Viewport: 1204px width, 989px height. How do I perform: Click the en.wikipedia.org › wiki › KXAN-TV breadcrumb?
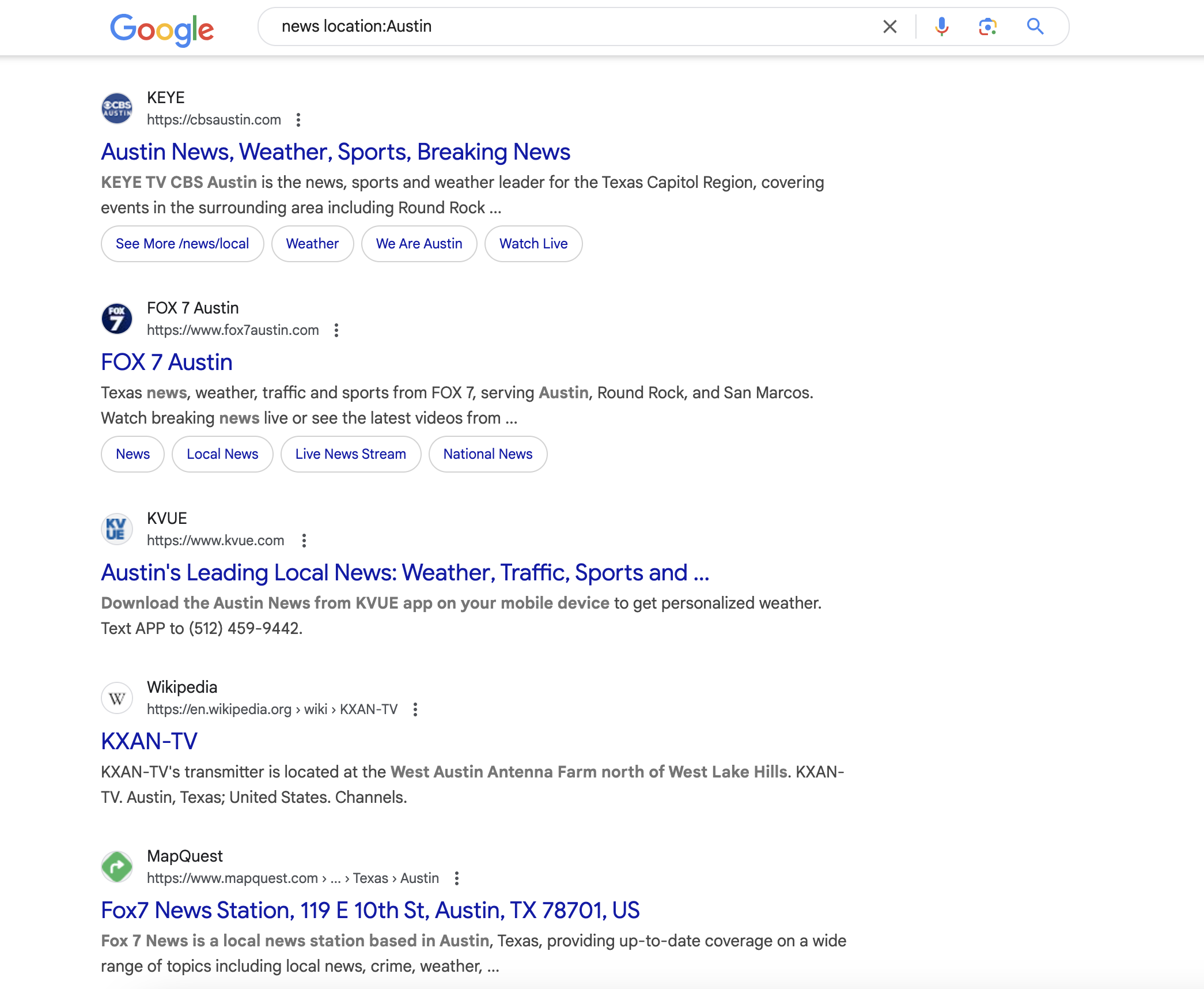[x=272, y=709]
